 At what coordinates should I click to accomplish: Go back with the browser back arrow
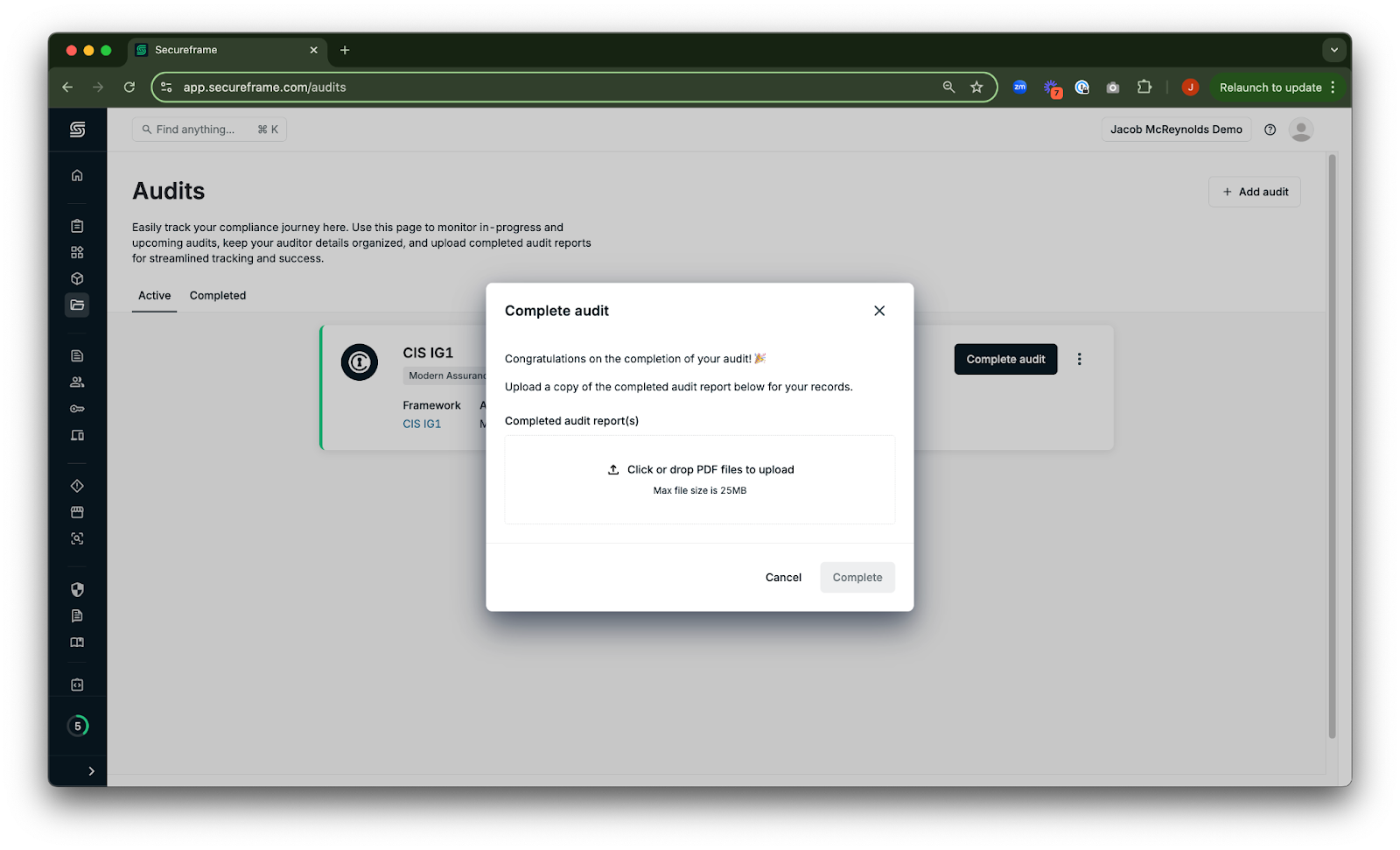click(x=67, y=87)
